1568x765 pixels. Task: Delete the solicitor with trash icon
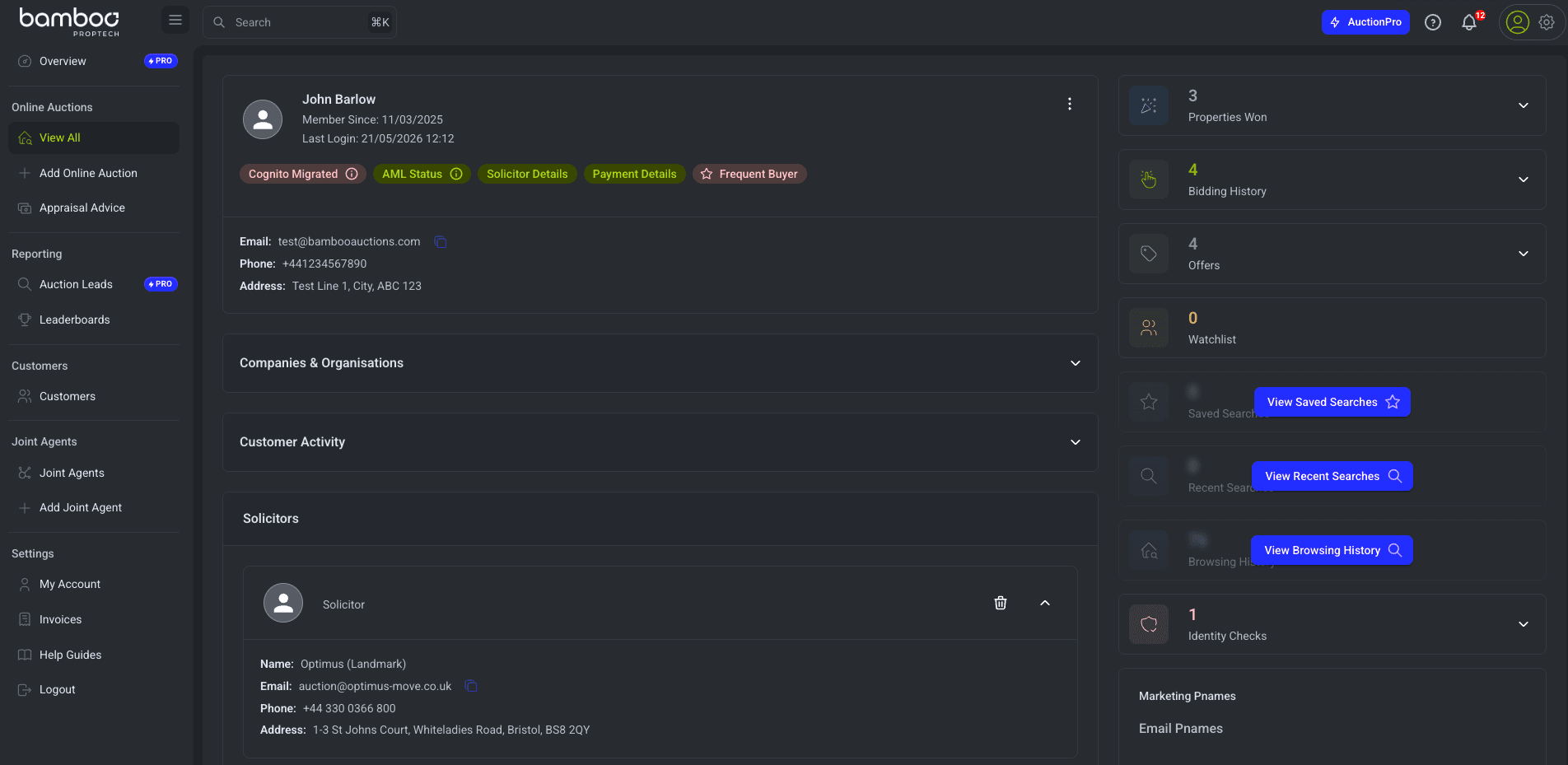(1000, 603)
